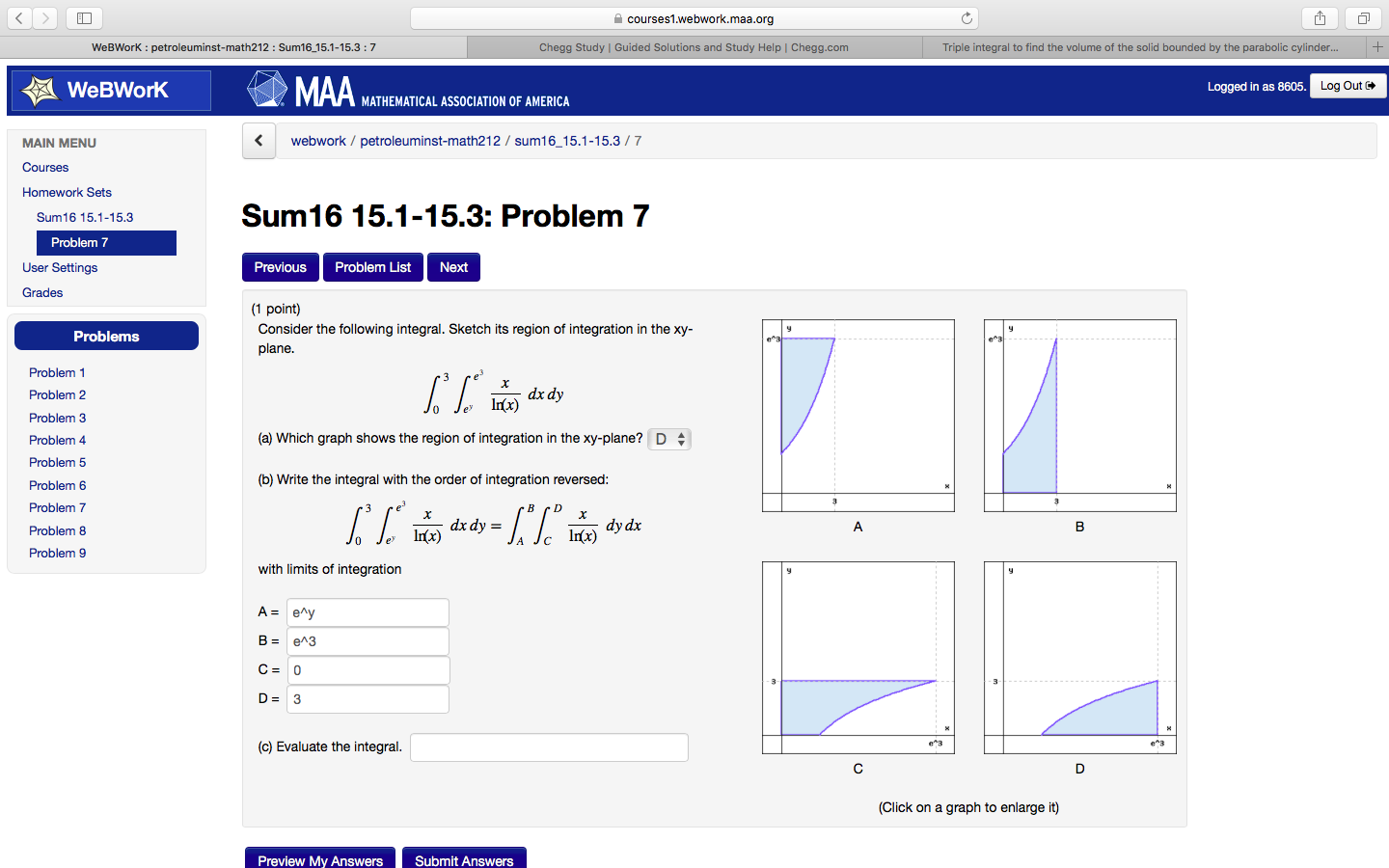The height and width of the screenshot is (868, 1389).
Task: Click the C = limit input field
Action: coord(368,670)
